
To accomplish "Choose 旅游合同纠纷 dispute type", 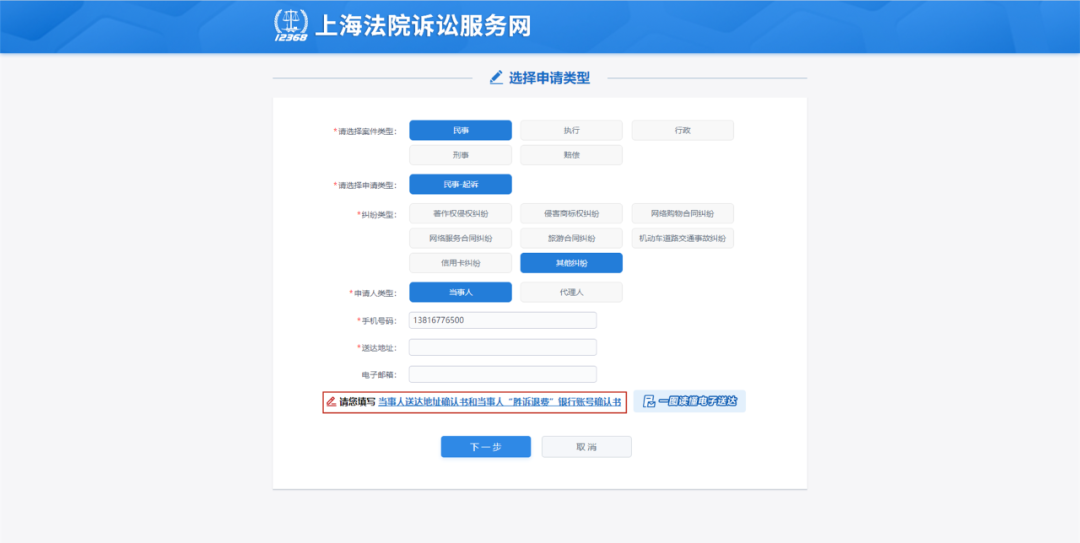I will tap(571, 238).
